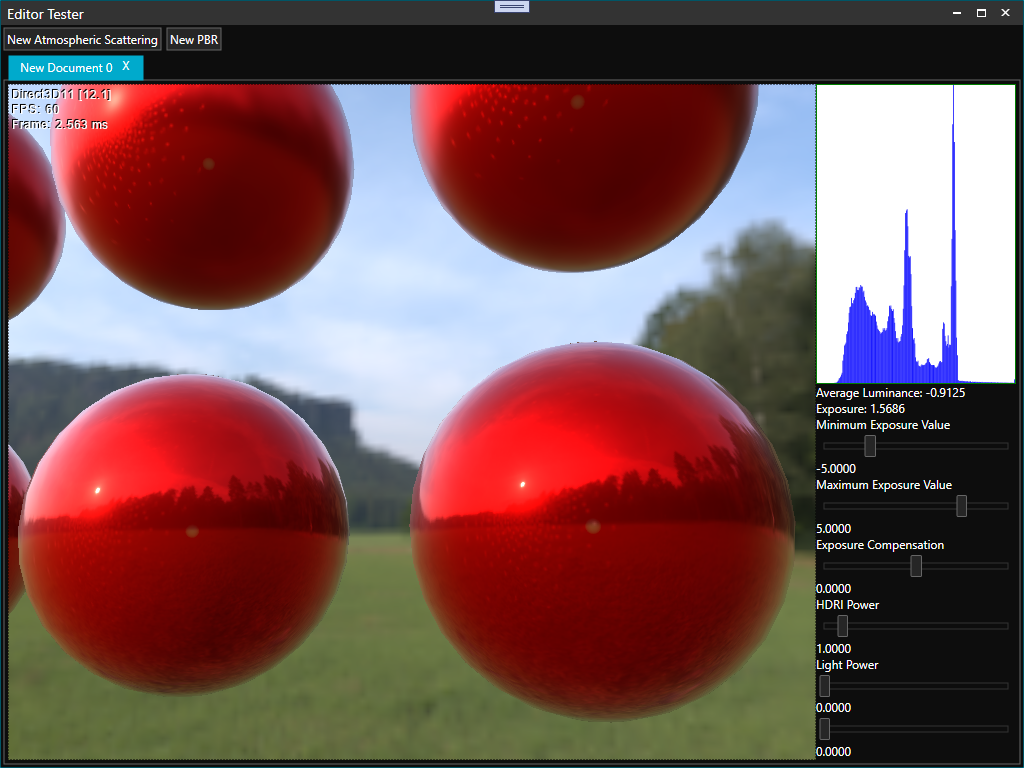Minimize the Editor Tester window

(955, 13)
